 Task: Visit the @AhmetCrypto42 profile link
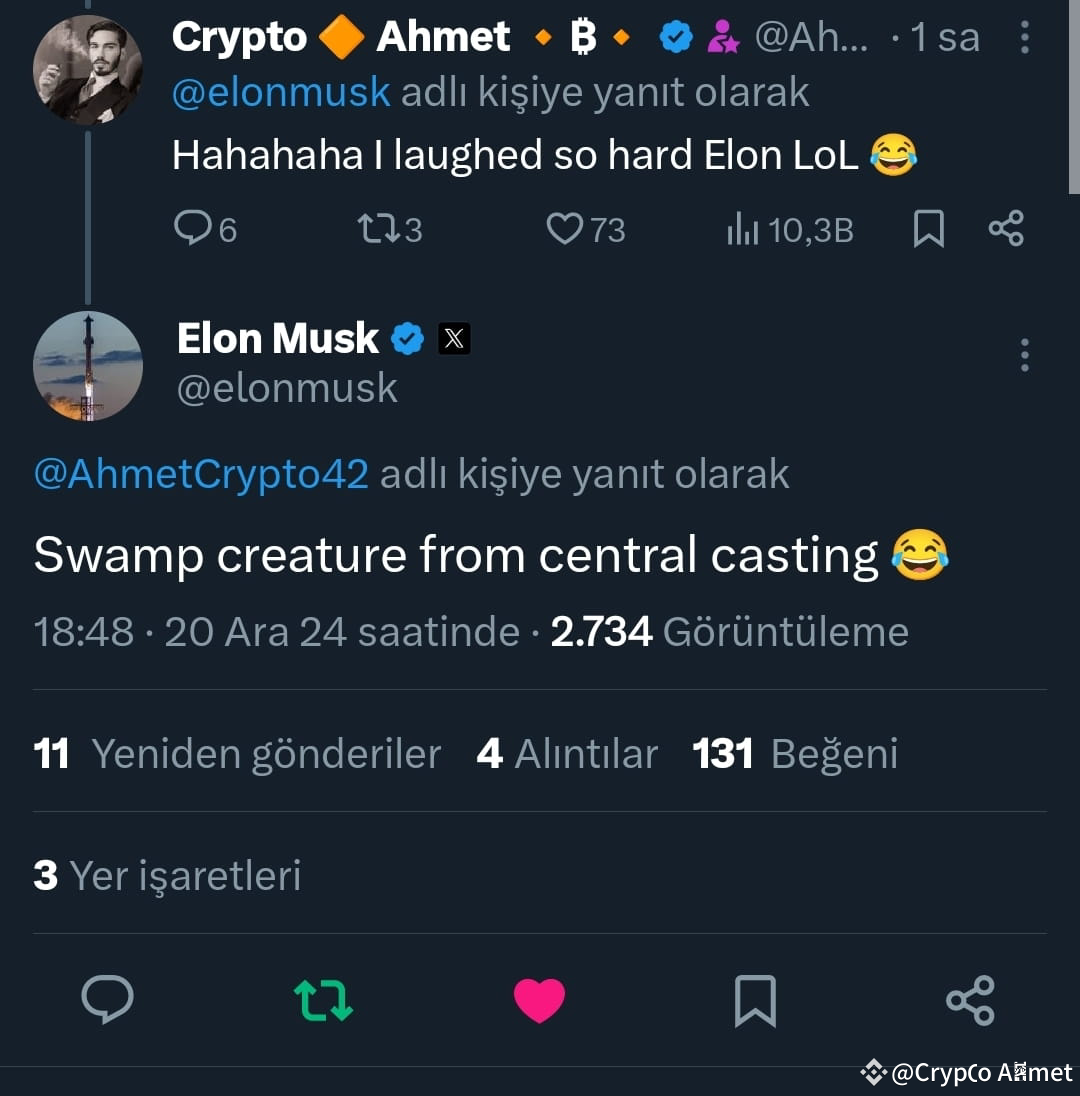(200, 474)
